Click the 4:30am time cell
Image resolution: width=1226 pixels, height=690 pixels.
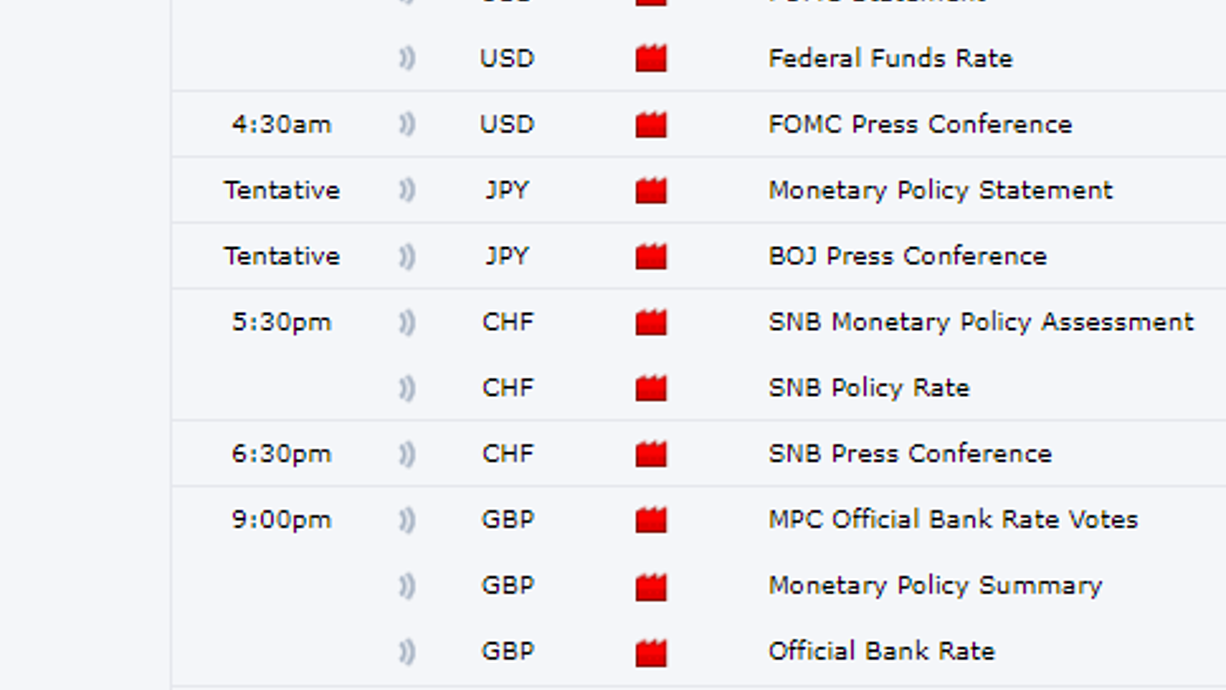pyautogui.click(x=281, y=125)
